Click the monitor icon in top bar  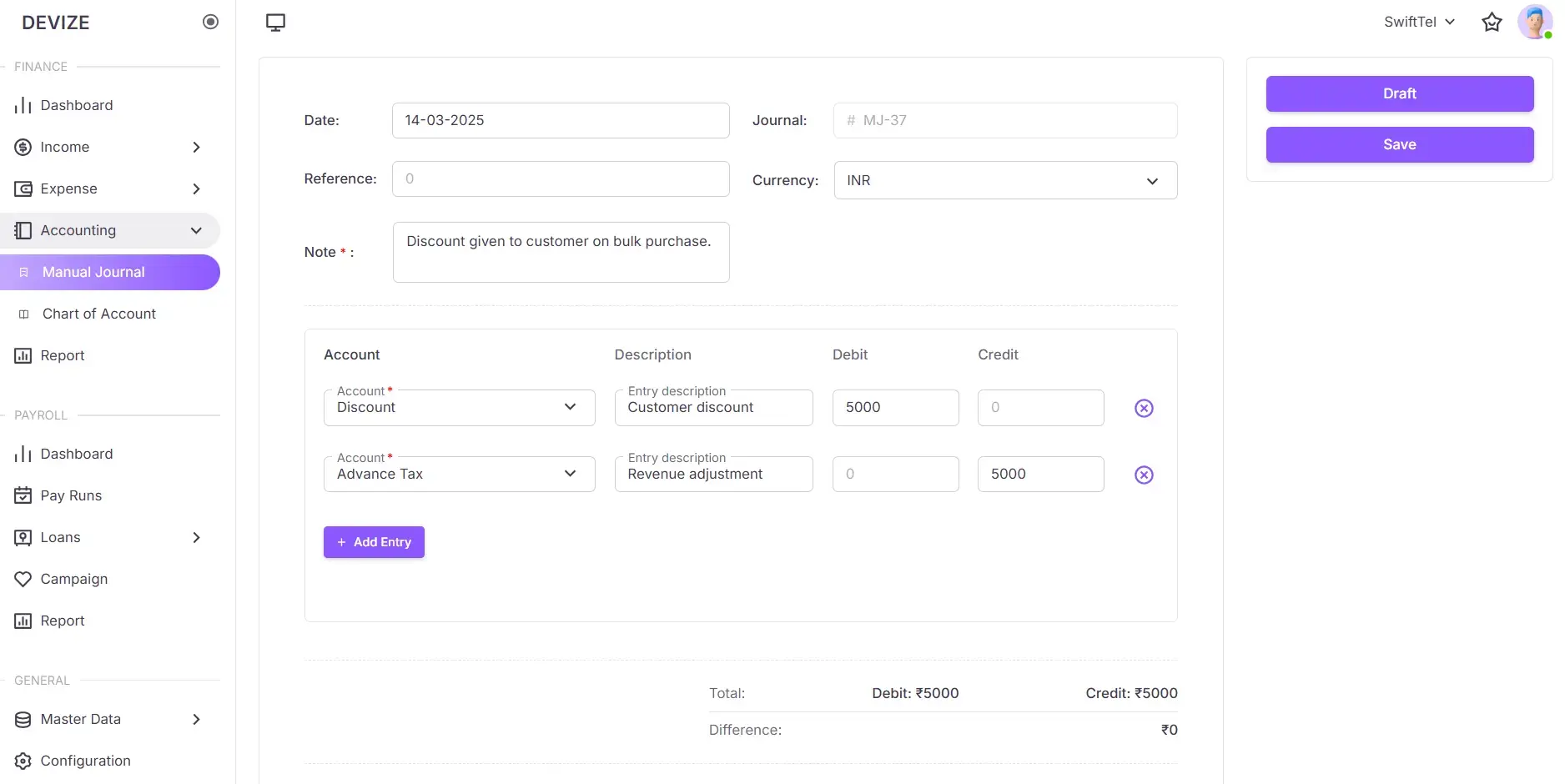[x=275, y=23]
